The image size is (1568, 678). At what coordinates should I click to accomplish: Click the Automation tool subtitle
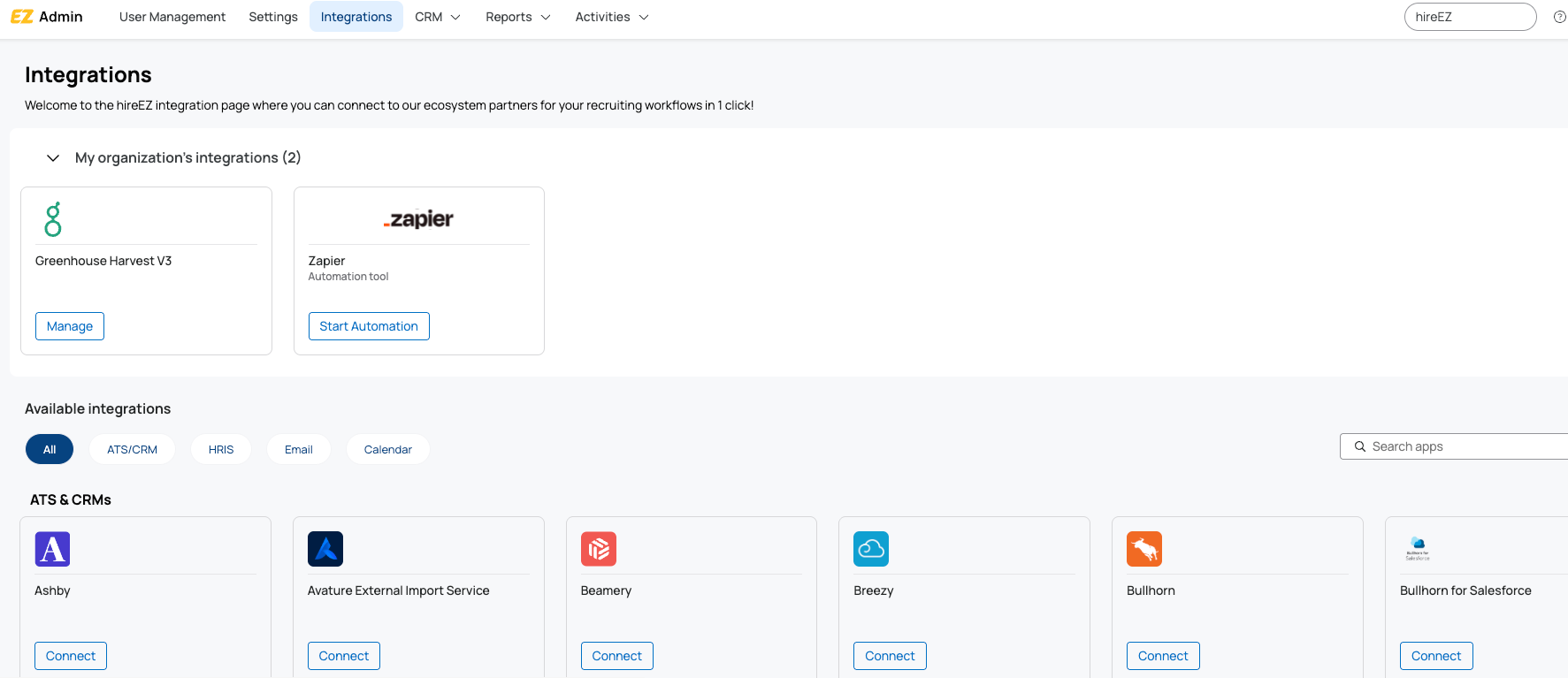pyautogui.click(x=348, y=277)
